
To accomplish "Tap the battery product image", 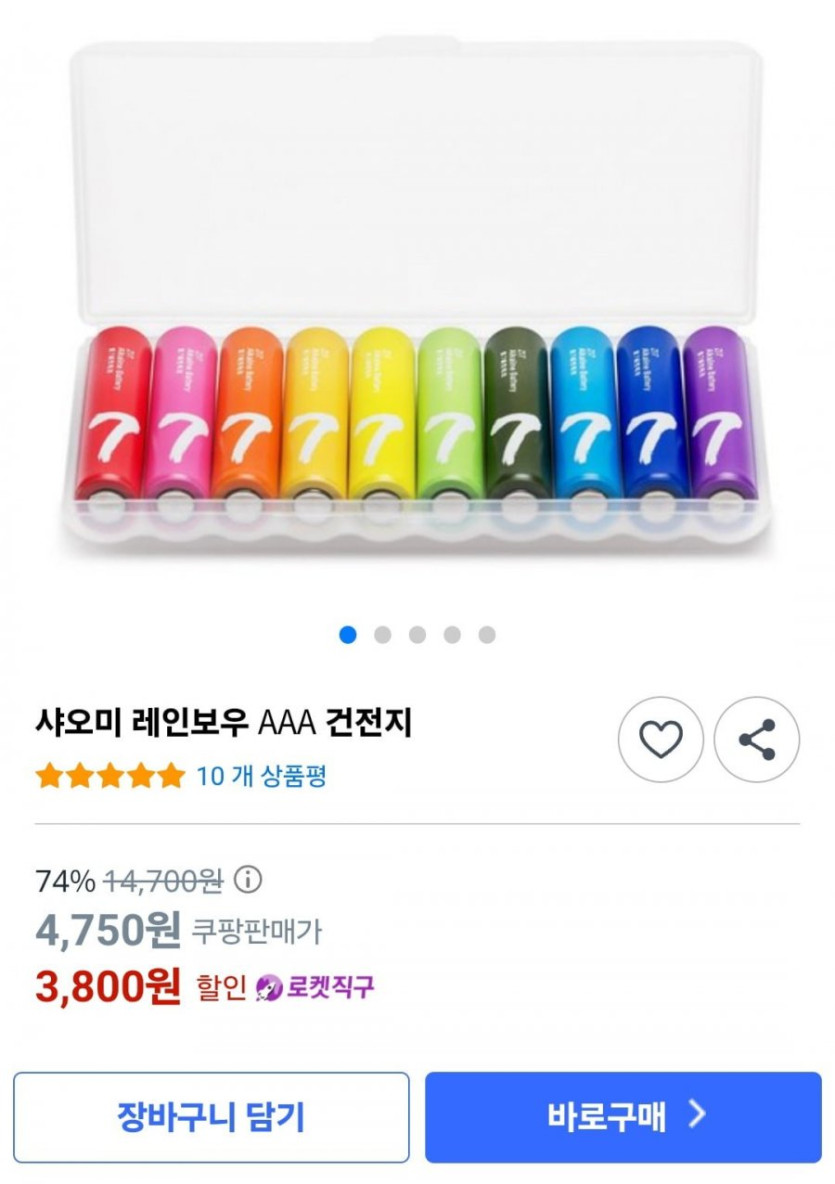I will 416,300.
